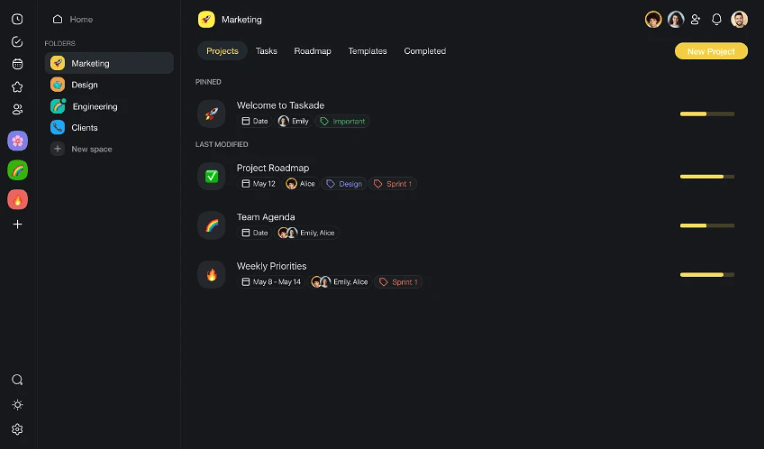Open the recent activity clock icon
The width and height of the screenshot is (764, 449).
pos(17,19)
